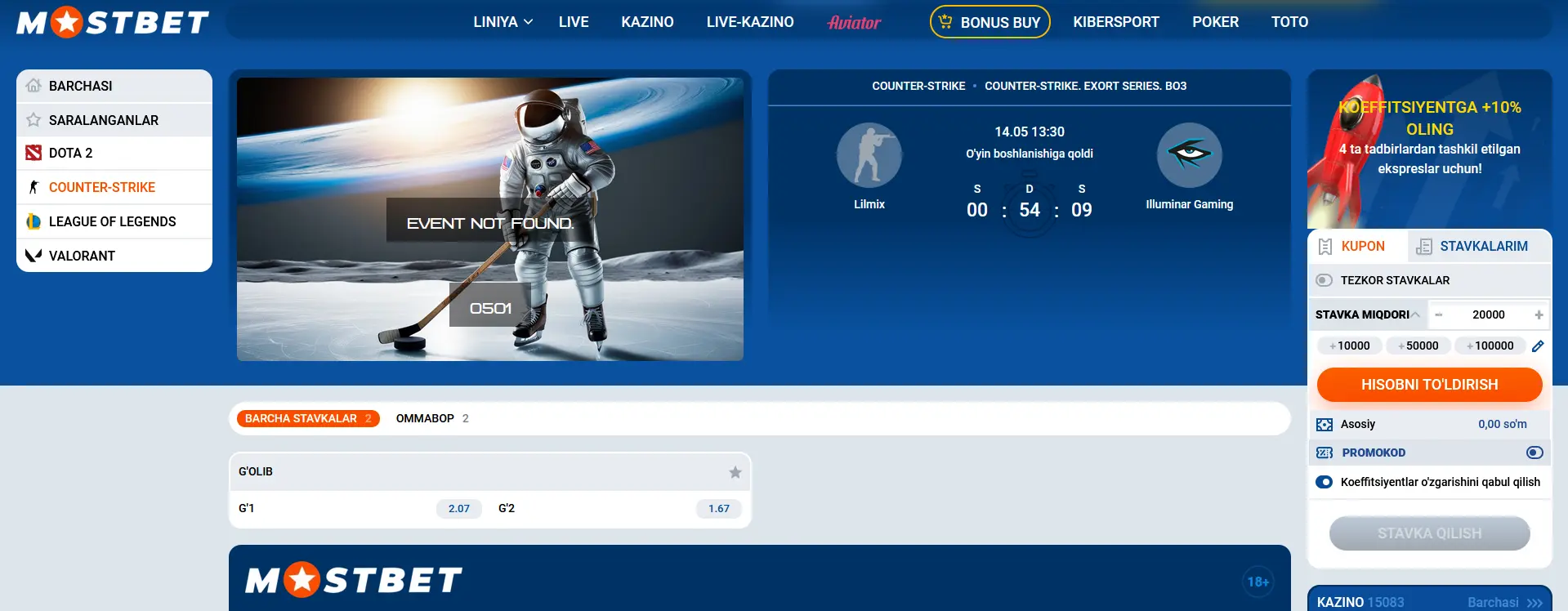Toggle Tezkor stavkalar switch
The image size is (1568, 611).
(x=1325, y=280)
